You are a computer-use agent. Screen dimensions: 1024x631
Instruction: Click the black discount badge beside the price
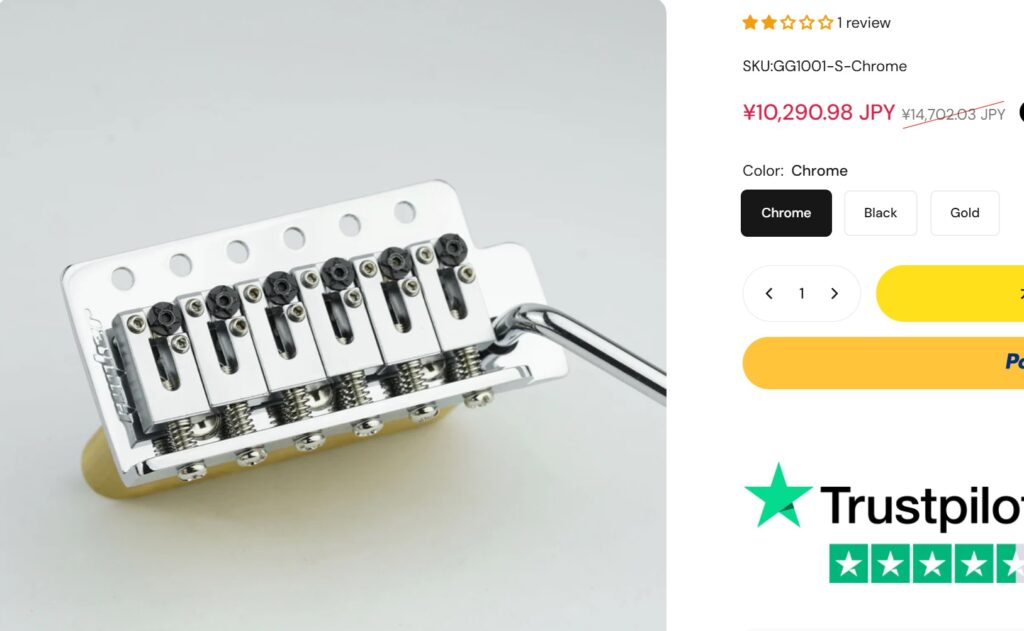1021,112
